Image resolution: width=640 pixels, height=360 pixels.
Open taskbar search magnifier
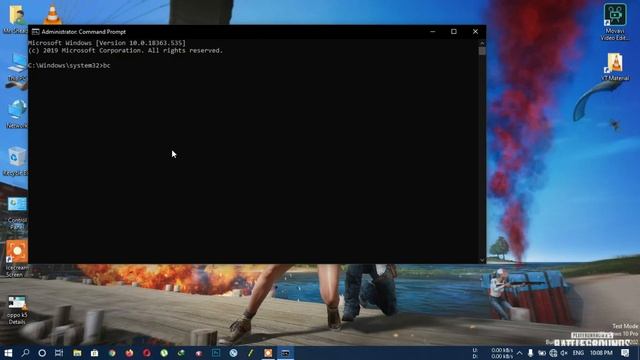(25, 353)
